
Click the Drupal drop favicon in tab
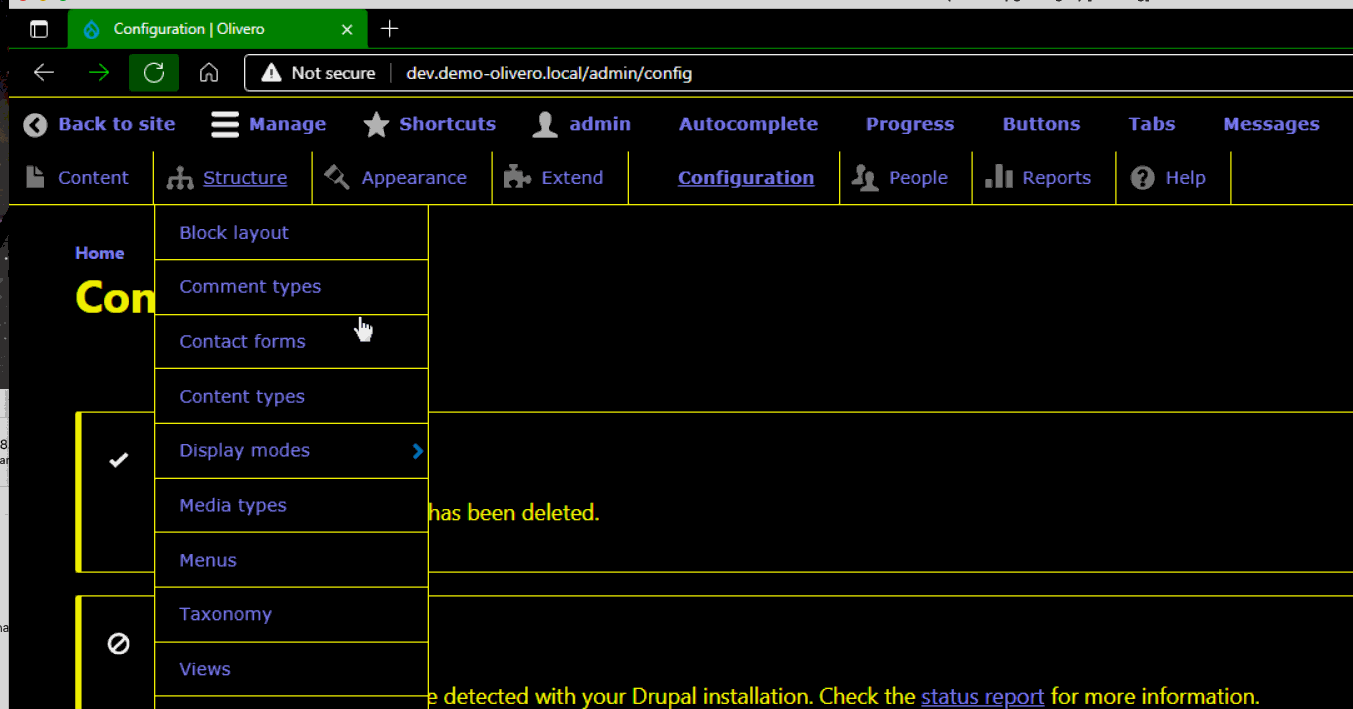[92, 30]
